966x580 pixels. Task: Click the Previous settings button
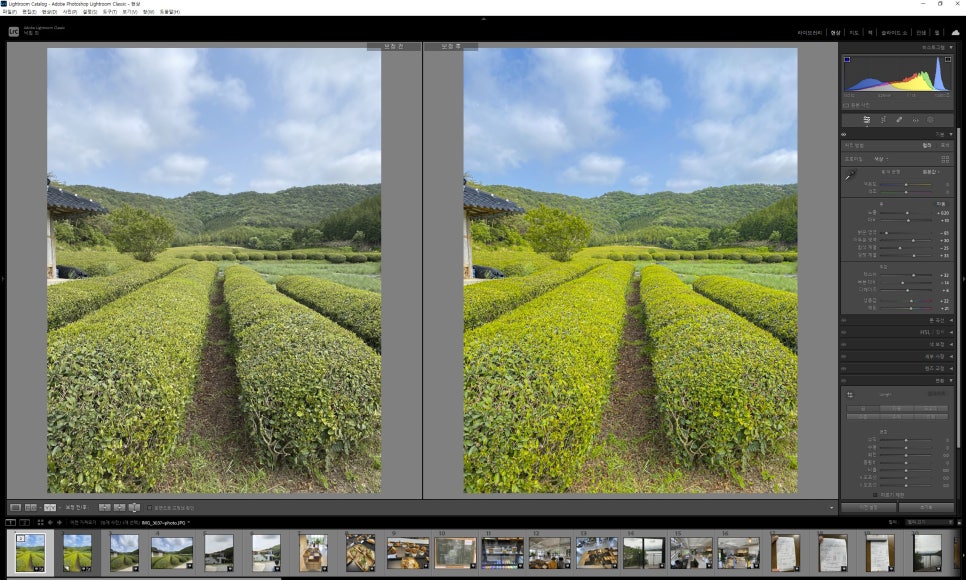coord(868,507)
